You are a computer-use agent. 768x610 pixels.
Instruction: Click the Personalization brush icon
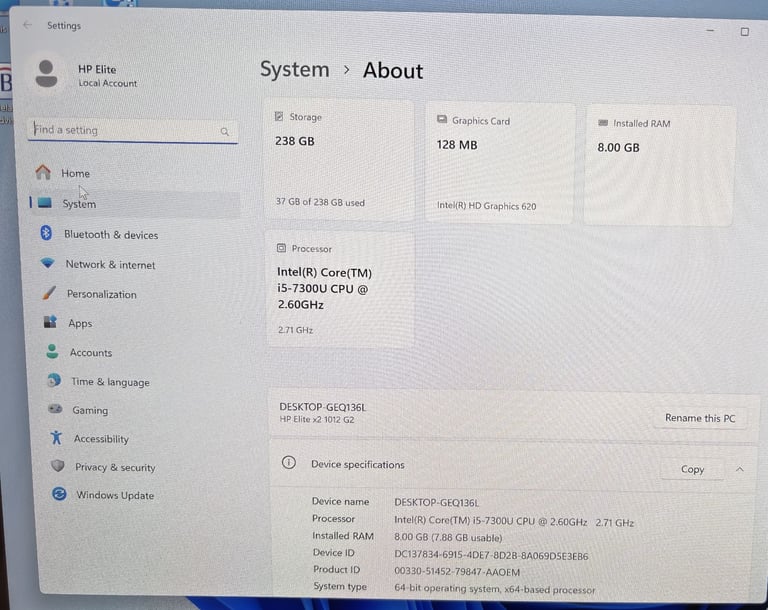[49, 293]
